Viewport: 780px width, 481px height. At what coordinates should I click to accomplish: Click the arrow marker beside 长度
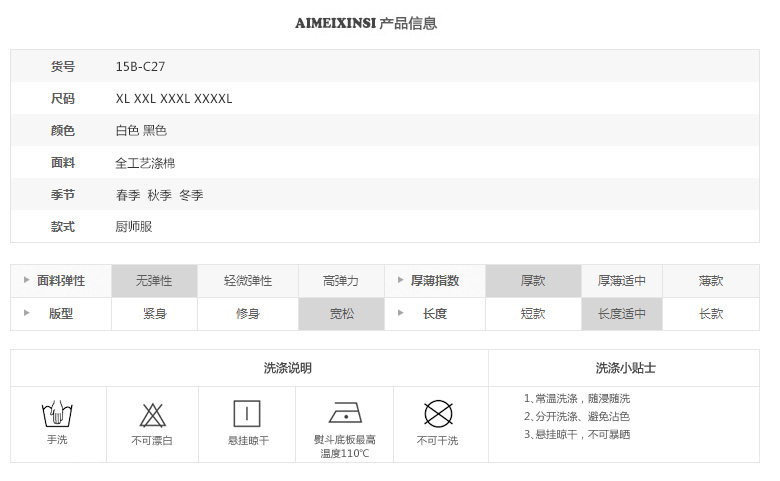pyautogui.click(x=400, y=313)
